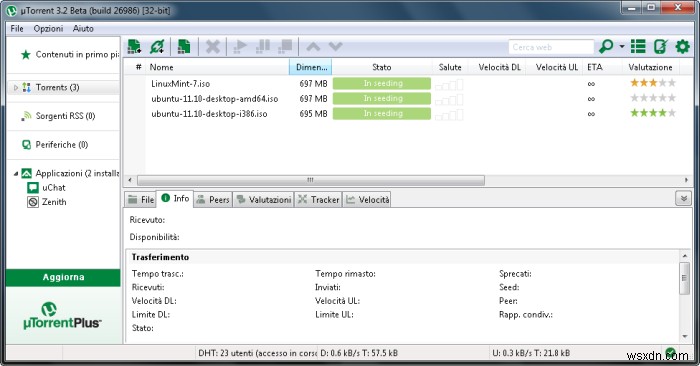700x366 pixels.
Task: Open the File menu
Action: 17,29
